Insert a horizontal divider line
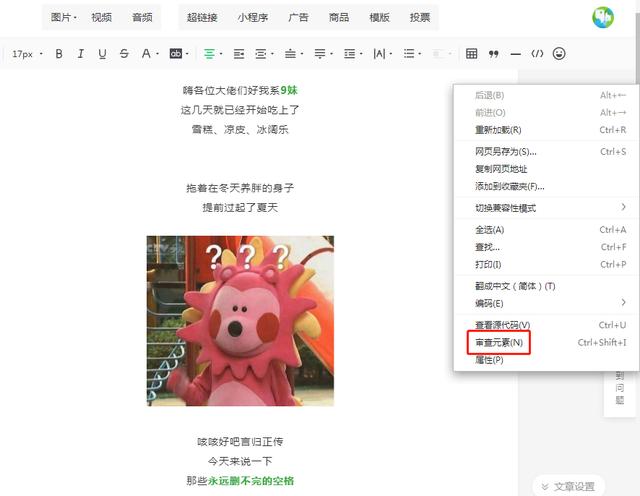This screenshot has width=640, height=496. (516, 54)
